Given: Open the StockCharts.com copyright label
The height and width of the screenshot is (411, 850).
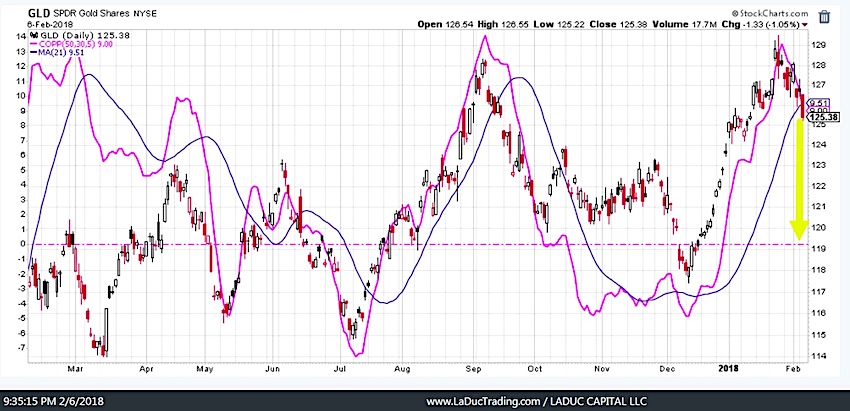Looking at the screenshot, I should pyautogui.click(x=772, y=14).
